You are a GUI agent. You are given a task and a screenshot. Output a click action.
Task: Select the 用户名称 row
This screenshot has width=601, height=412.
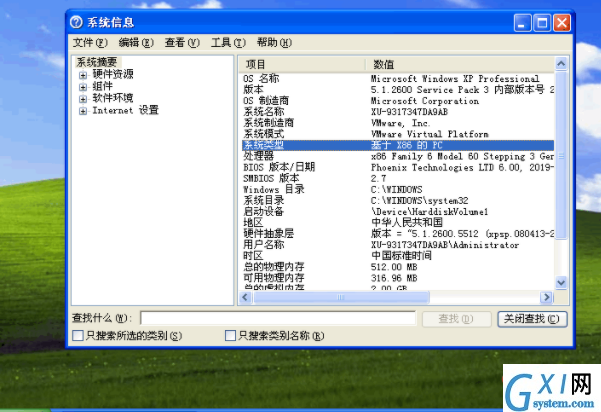(x=398, y=245)
